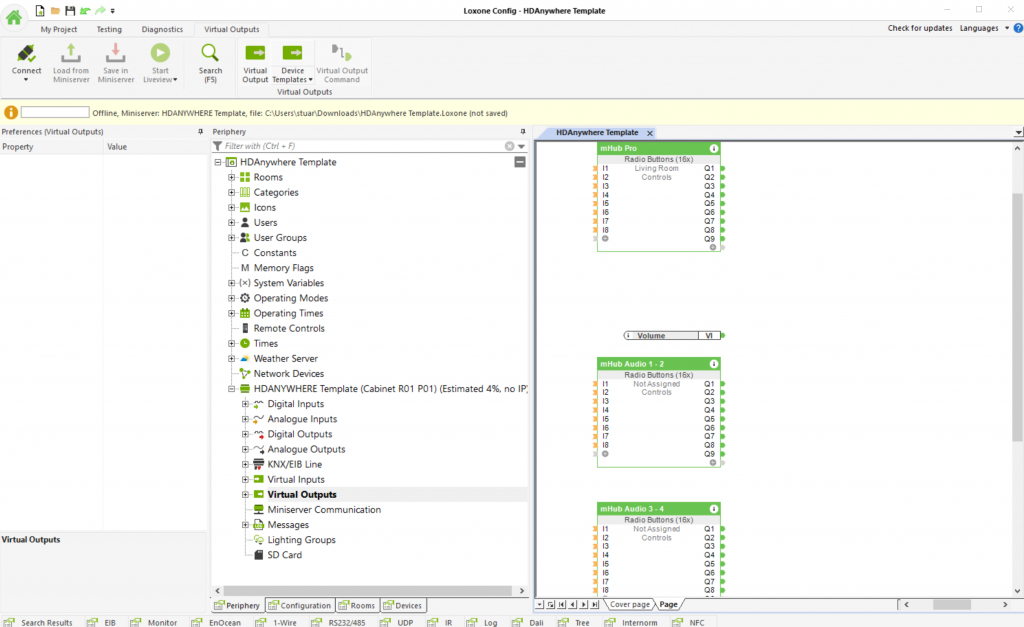Click the Volume virtual input block
The height and width of the screenshot is (627, 1024).
[x=671, y=336]
